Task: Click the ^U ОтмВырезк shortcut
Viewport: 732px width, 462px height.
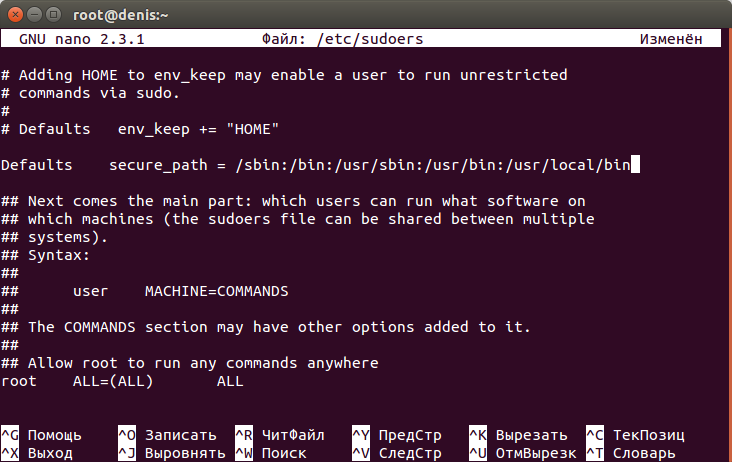Action: coord(522,453)
